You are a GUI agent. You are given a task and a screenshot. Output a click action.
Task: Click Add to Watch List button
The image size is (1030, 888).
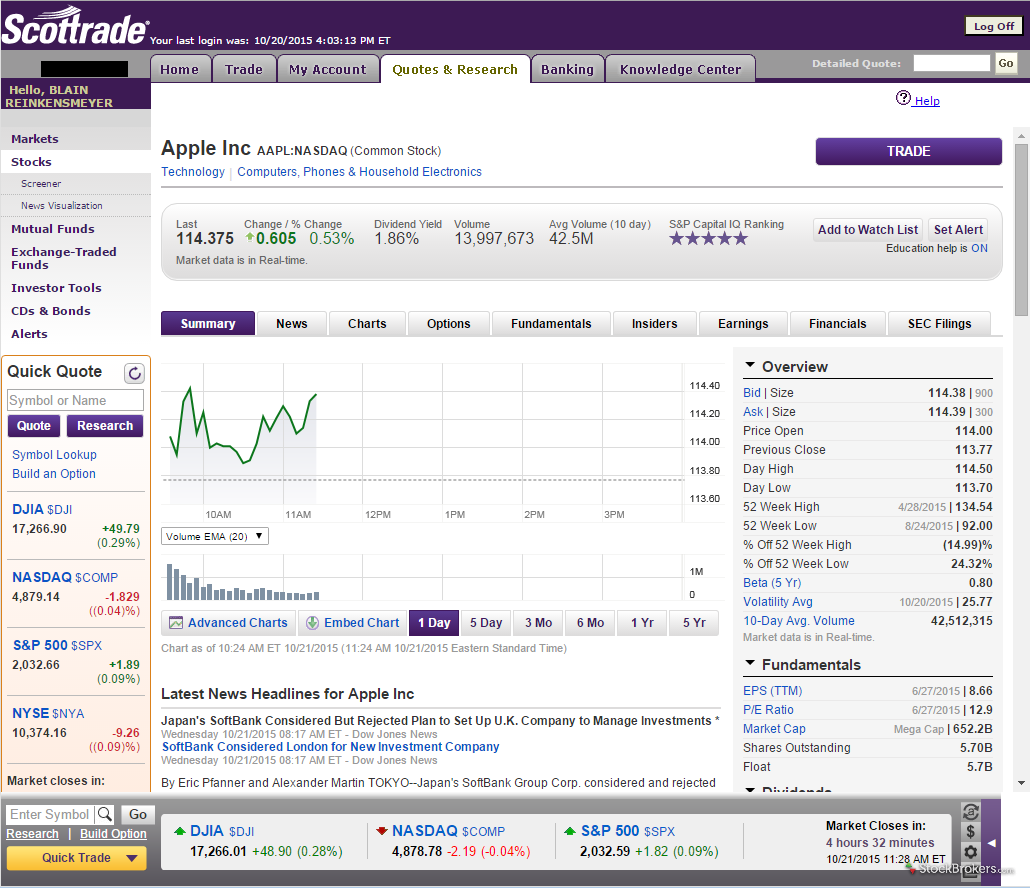click(x=868, y=230)
